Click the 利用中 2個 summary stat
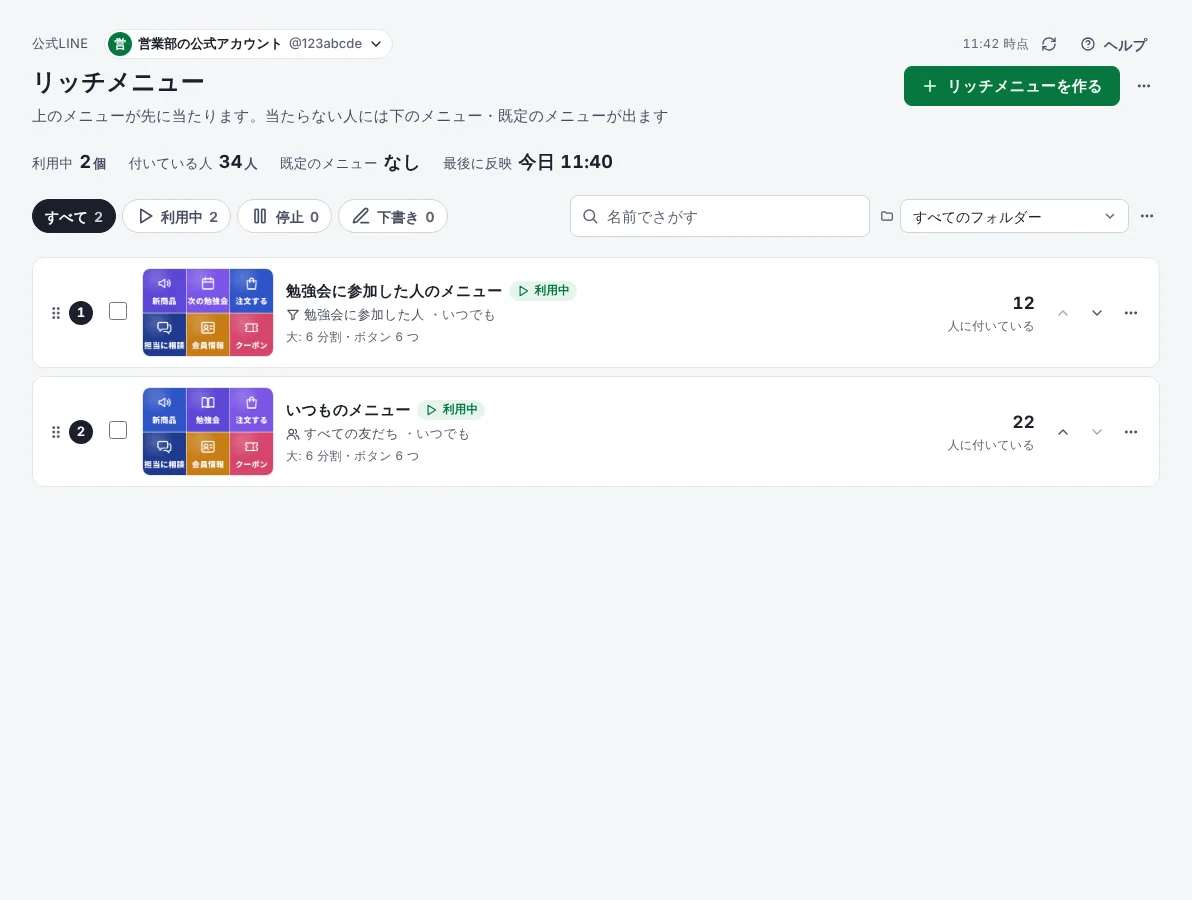This screenshot has width=1192, height=900. (69, 163)
